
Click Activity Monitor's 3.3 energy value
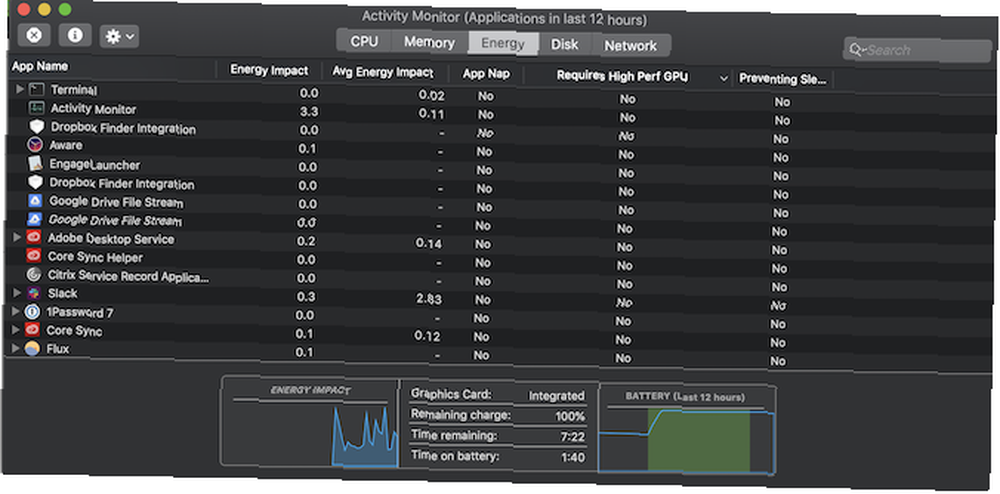[x=309, y=112]
